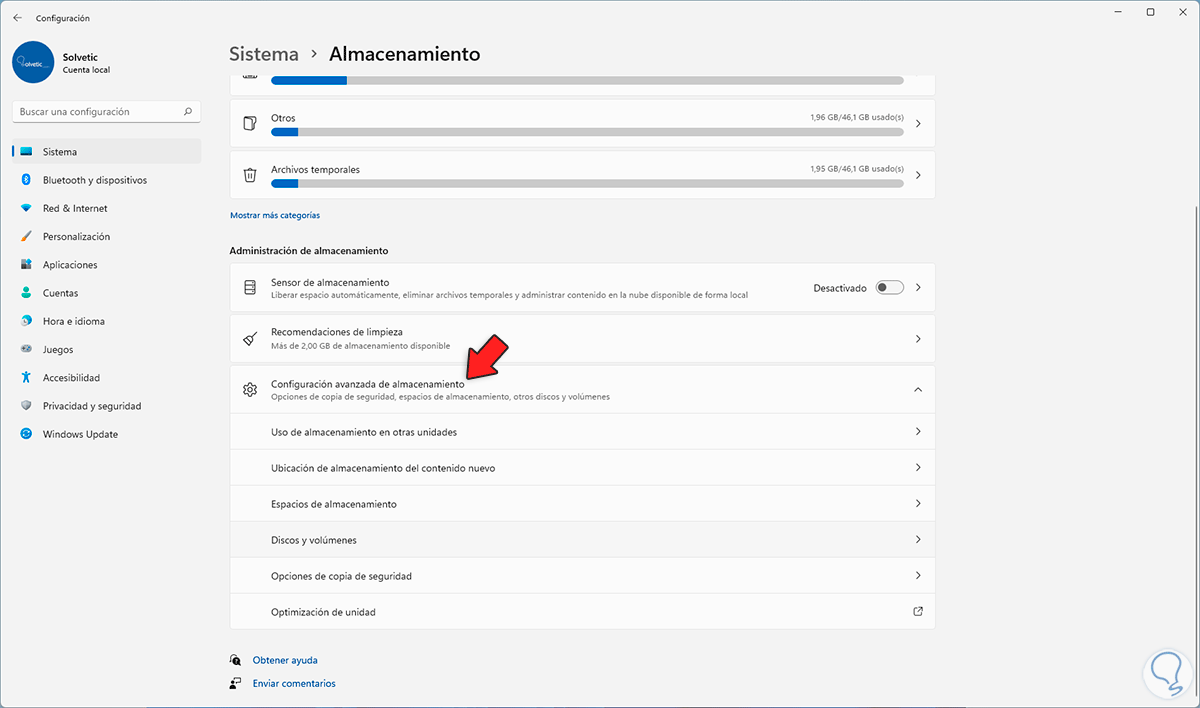Click the Archivos temporales trash icon
Screen dimensions: 1200x708
[250, 175]
